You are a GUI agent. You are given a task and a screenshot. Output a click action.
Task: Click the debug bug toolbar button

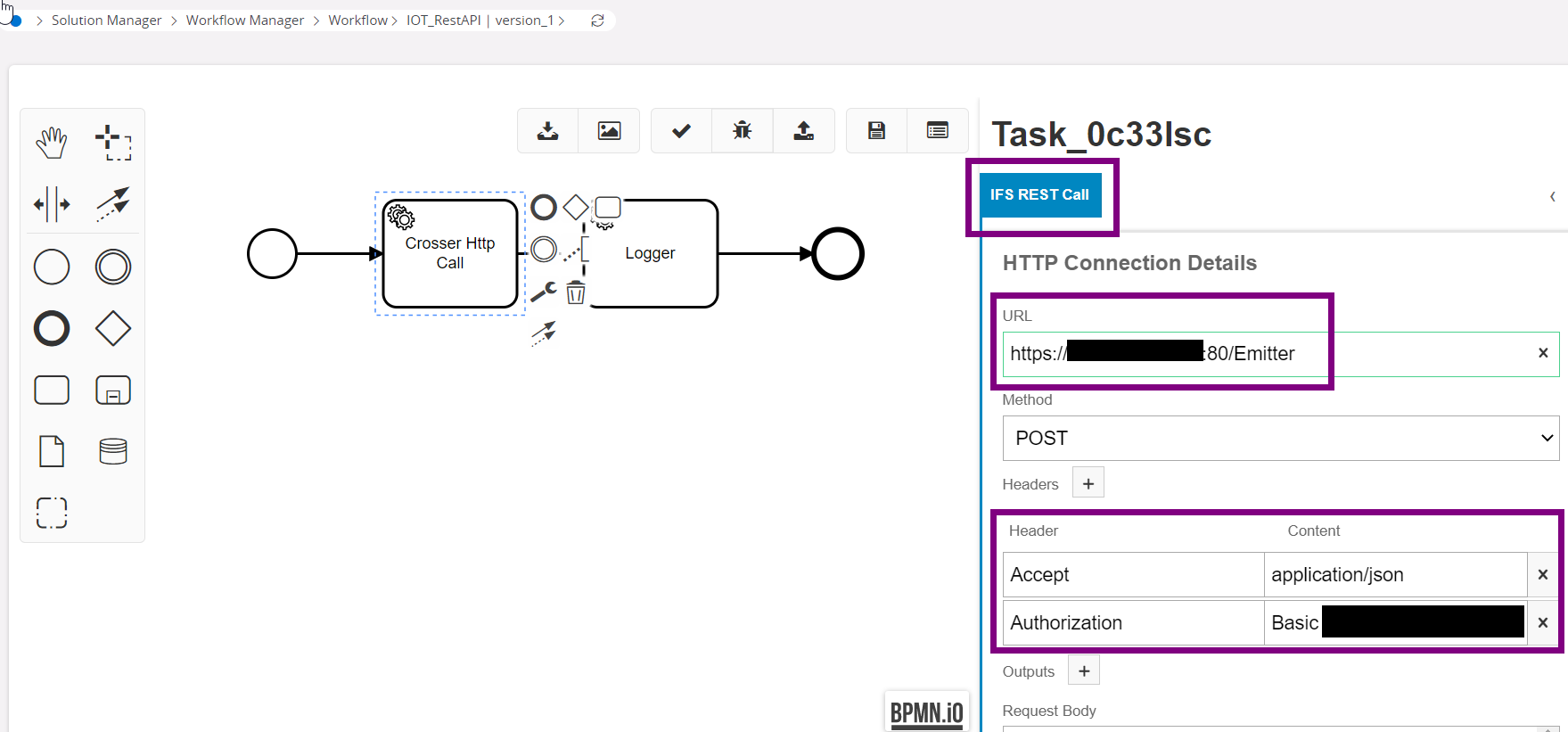(x=743, y=131)
